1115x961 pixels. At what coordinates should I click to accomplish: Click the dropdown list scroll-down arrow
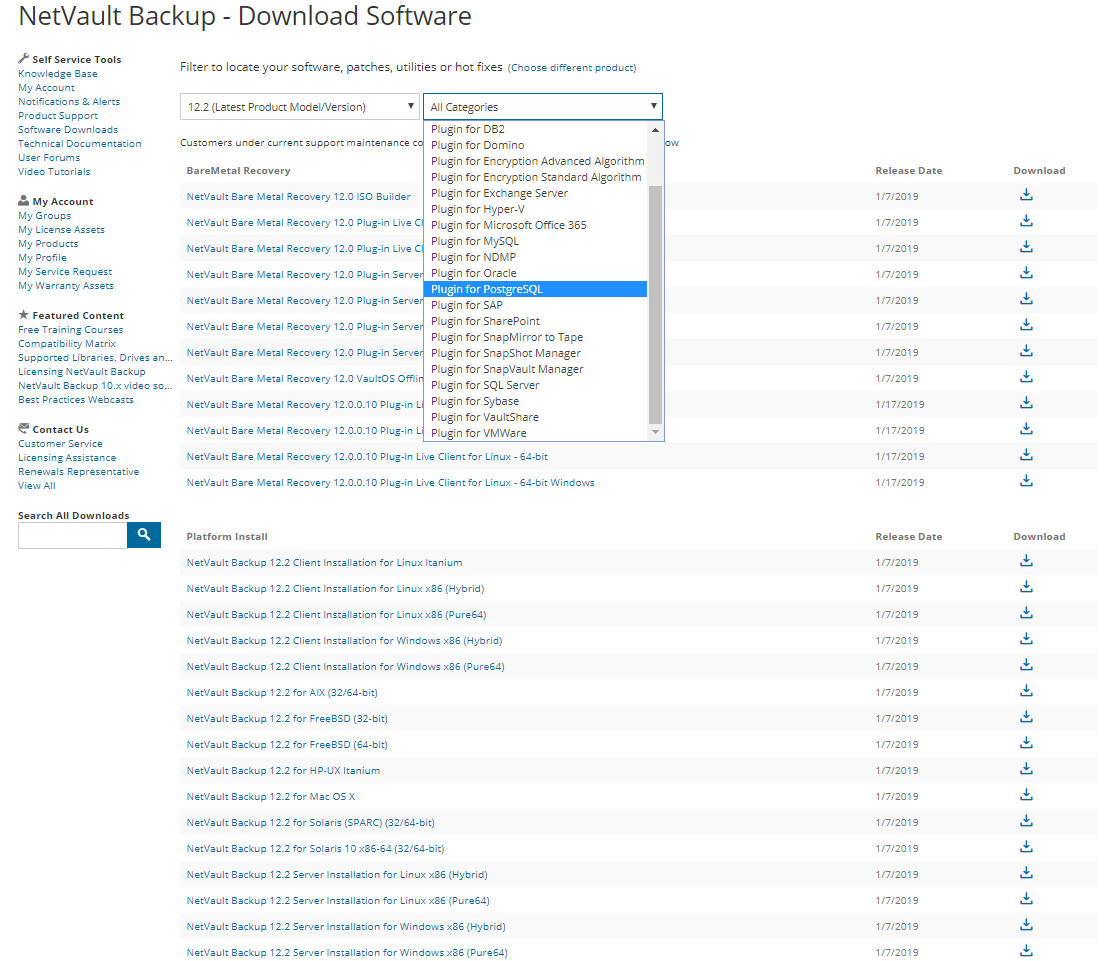click(x=655, y=432)
